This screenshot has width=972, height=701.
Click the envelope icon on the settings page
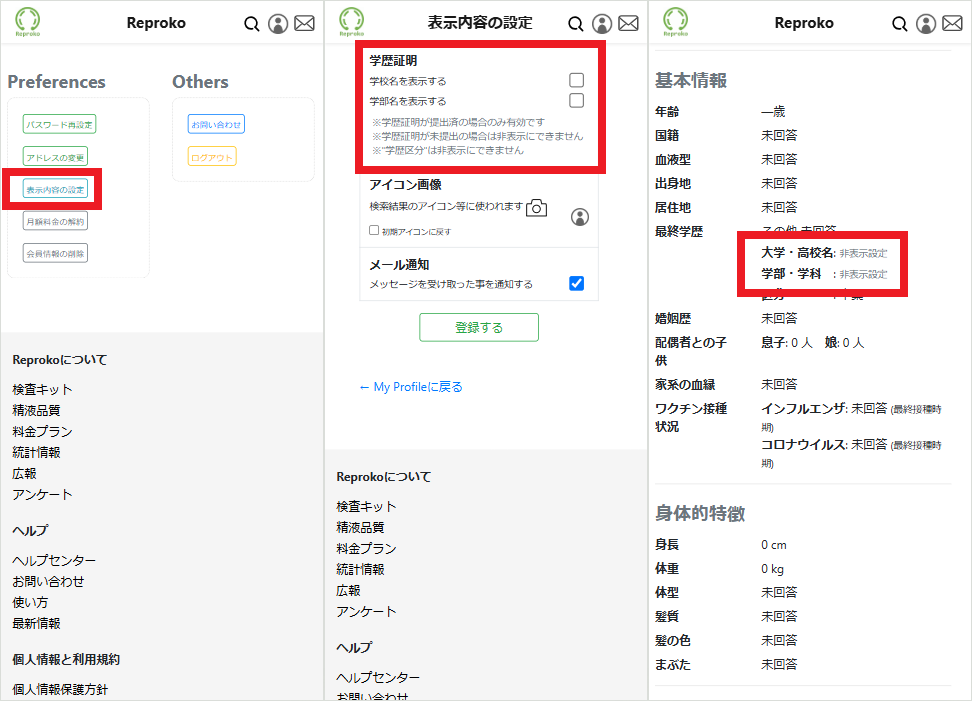click(x=628, y=23)
